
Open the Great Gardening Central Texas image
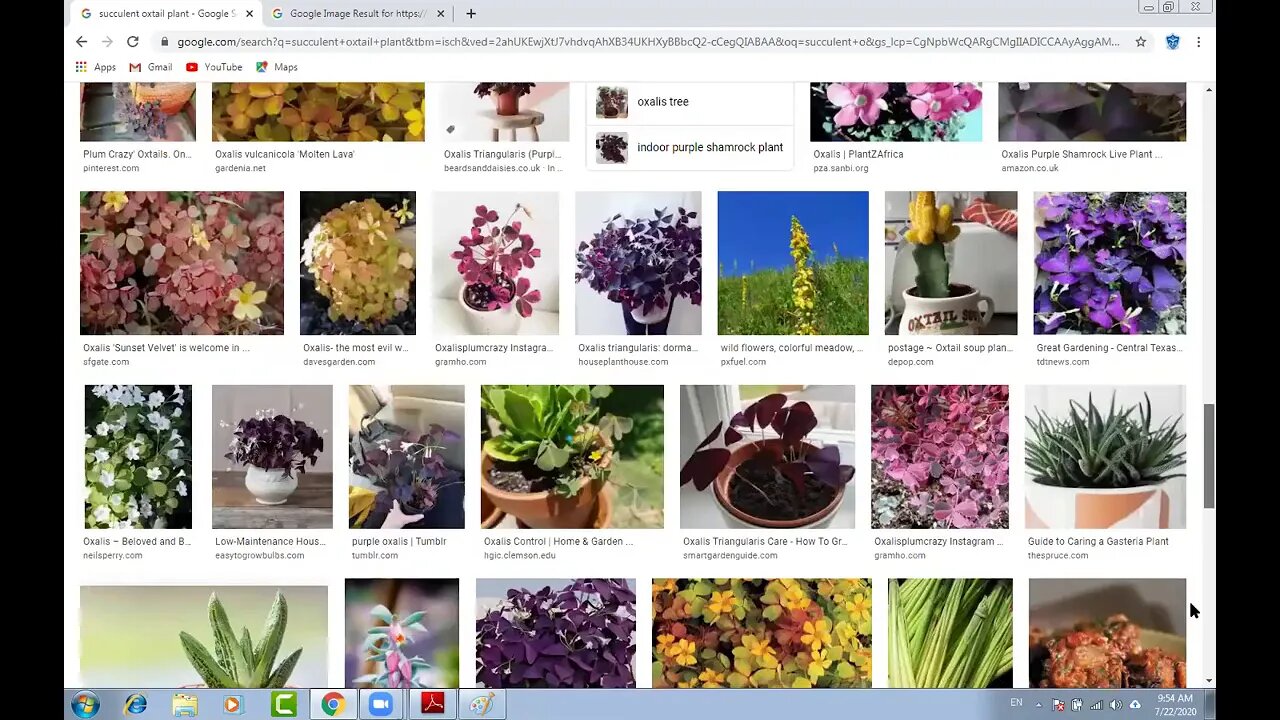(1110, 263)
